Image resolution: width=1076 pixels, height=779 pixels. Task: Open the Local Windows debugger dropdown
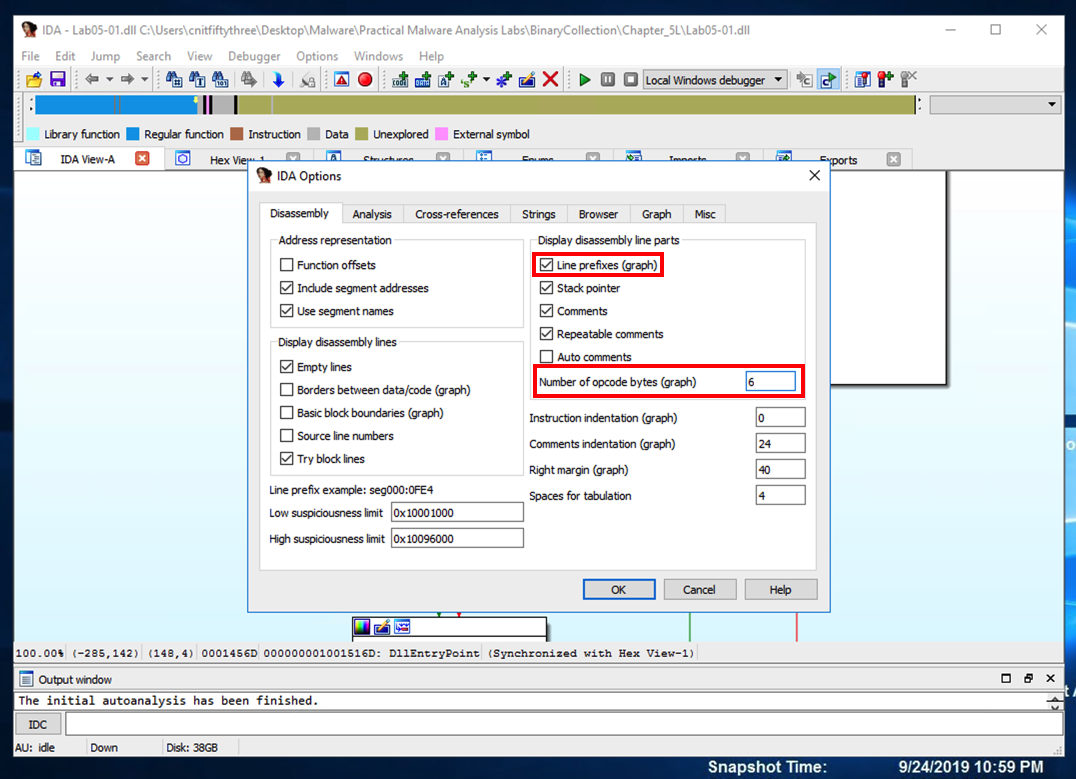(778, 80)
